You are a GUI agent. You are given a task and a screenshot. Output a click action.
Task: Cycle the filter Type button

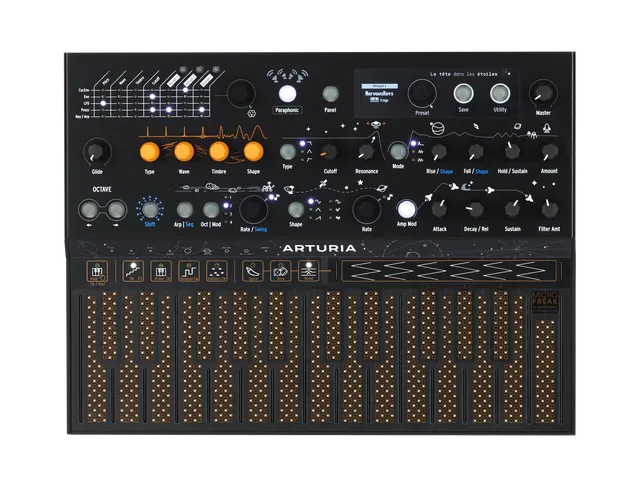[288, 151]
